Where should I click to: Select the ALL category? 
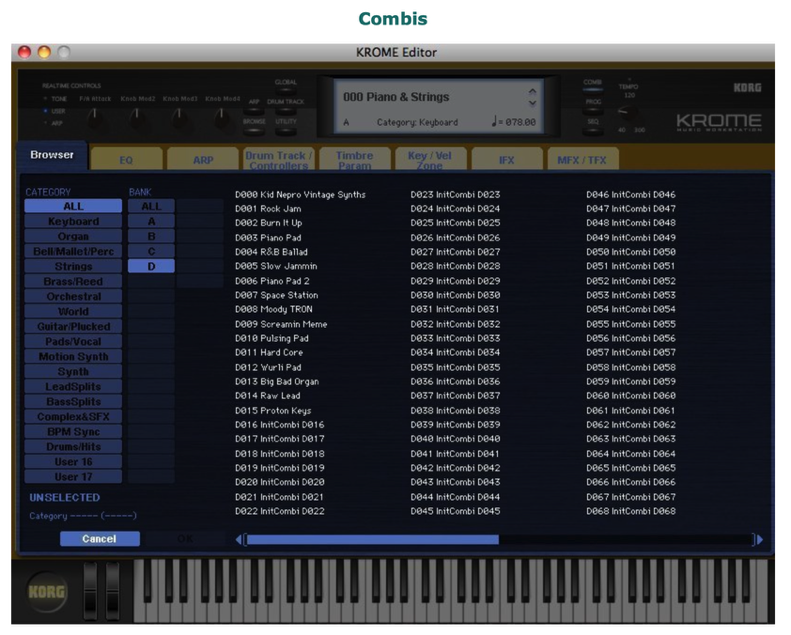pyautogui.click(x=73, y=206)
